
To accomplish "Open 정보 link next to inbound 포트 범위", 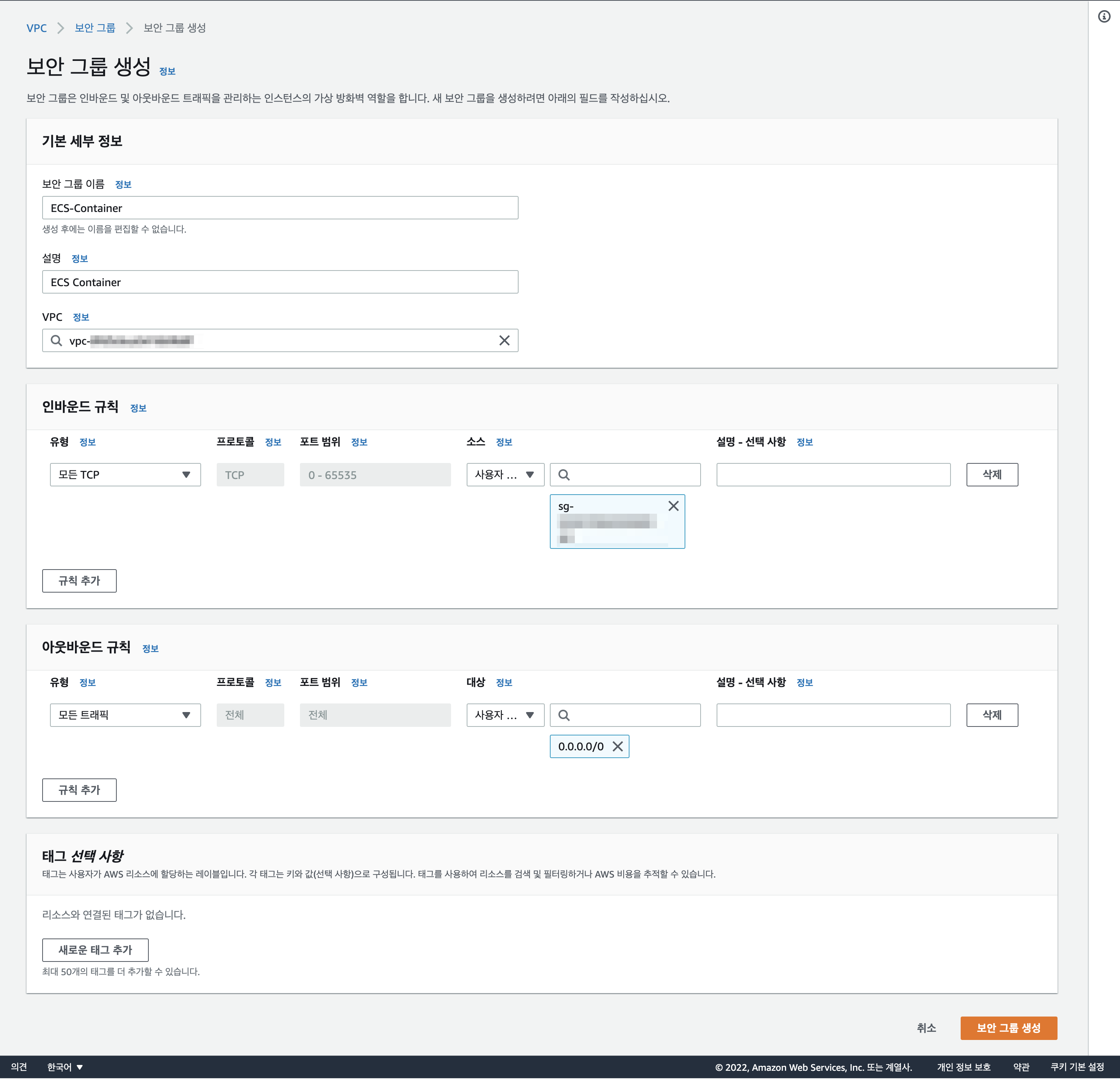I will (x=359, y=442).
